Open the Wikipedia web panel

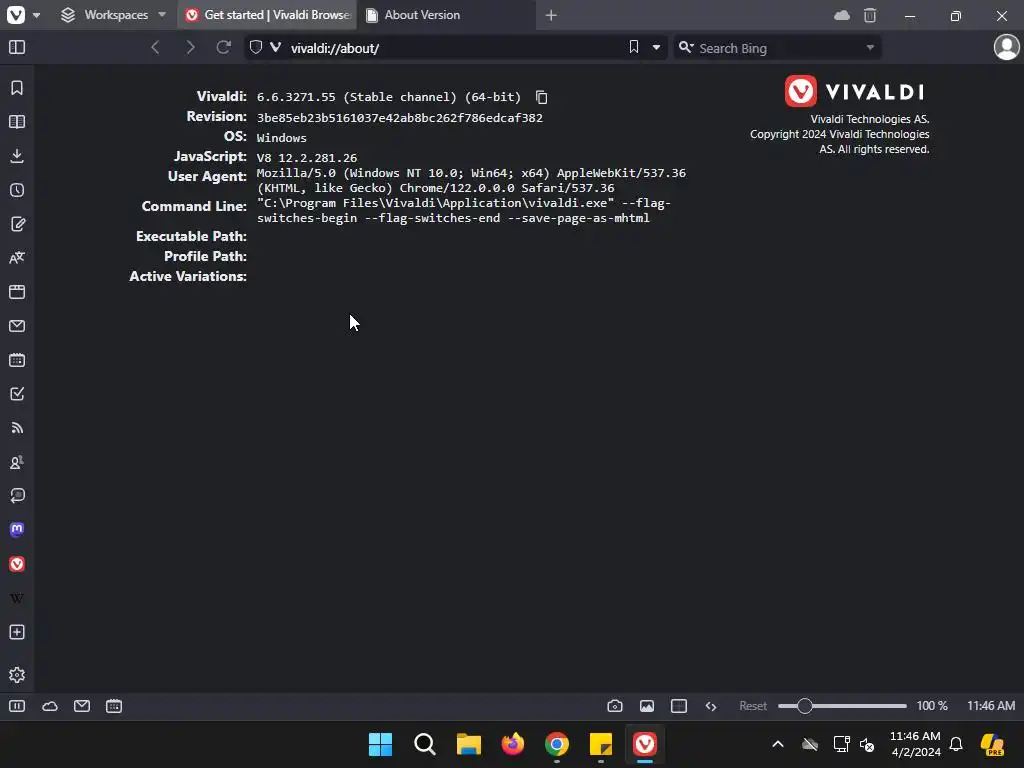17,598
